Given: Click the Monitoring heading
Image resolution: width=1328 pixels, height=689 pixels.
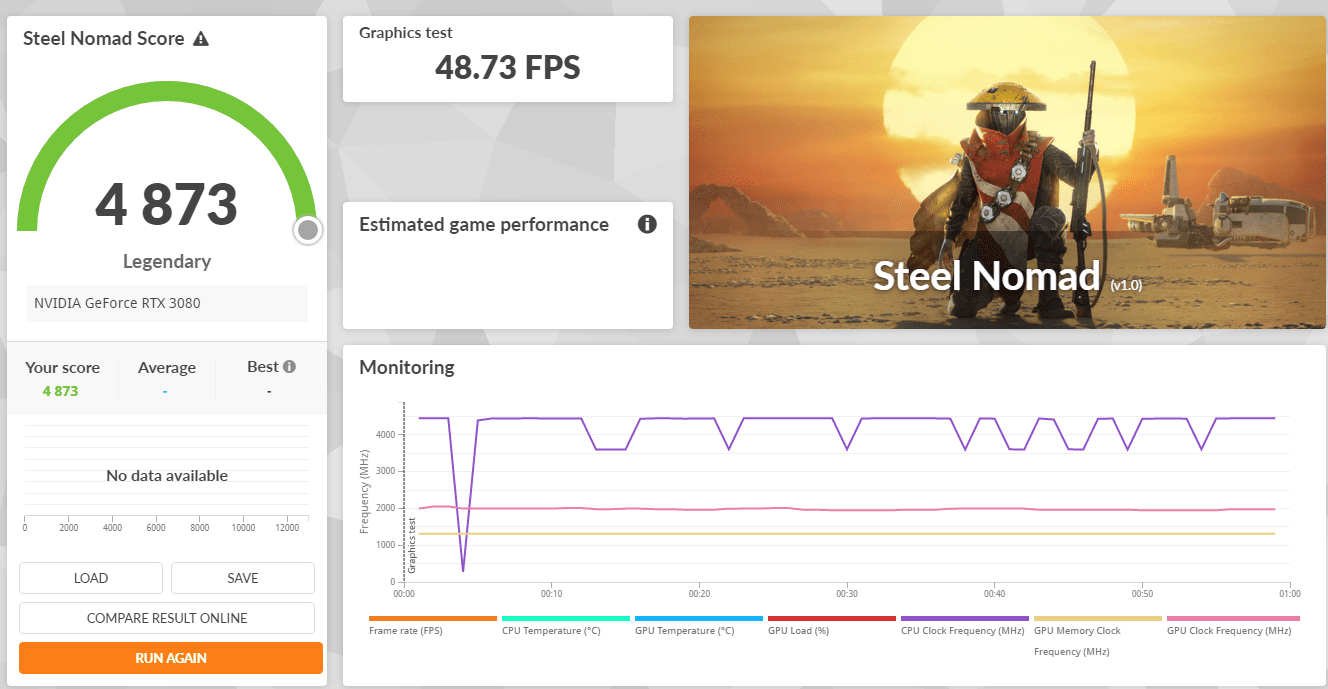Looking at the screenshot, I should (x=407, y=367).
